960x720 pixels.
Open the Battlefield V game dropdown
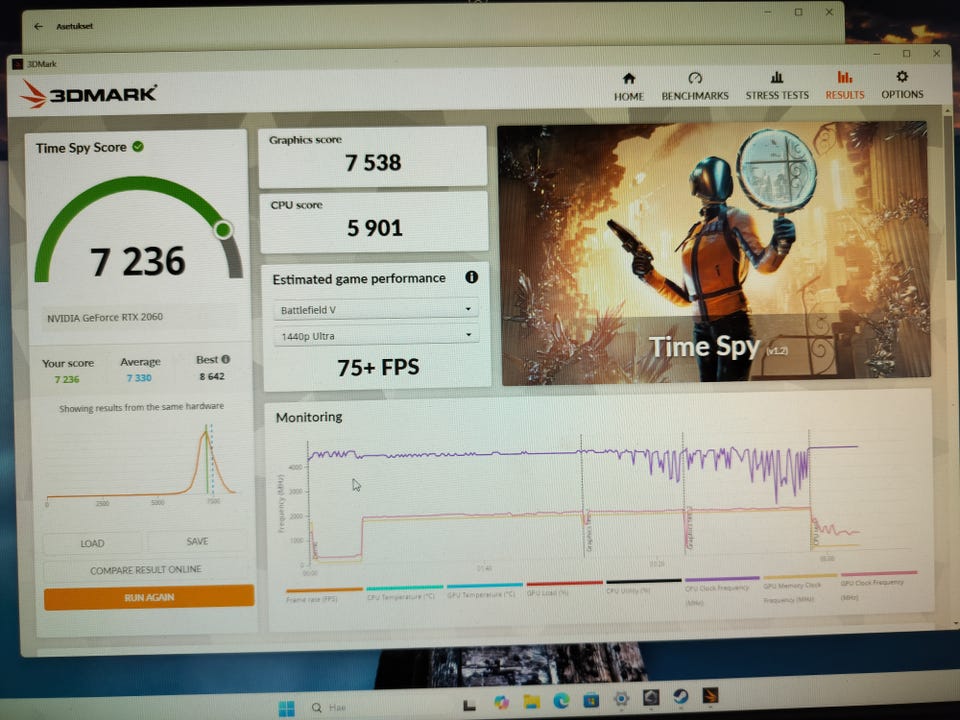[375, 309]
